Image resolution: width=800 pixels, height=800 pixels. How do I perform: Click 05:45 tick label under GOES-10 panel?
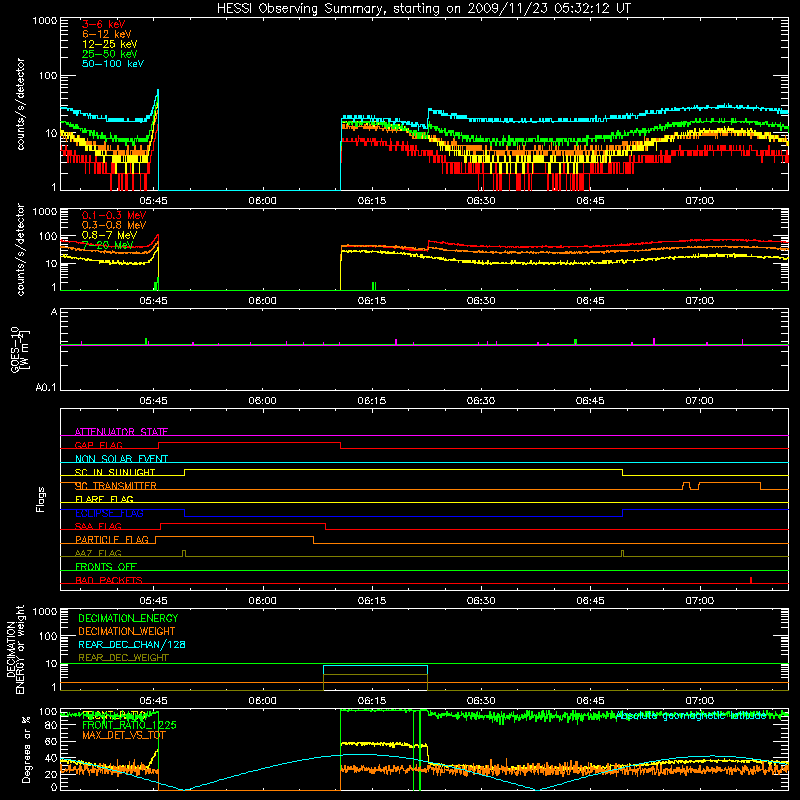tap(153, 401)
